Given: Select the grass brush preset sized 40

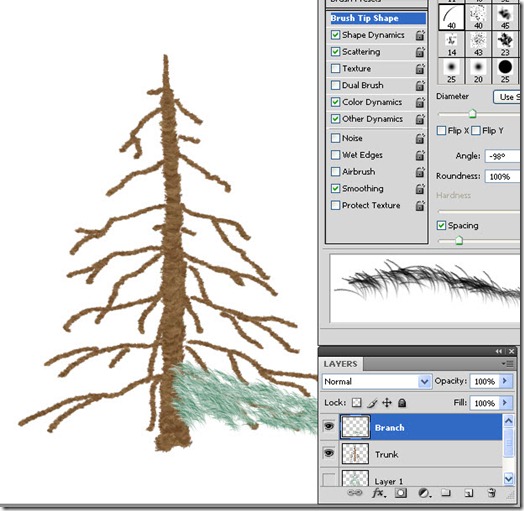Looking at the screenshot, I should click(x=451, y=17).
